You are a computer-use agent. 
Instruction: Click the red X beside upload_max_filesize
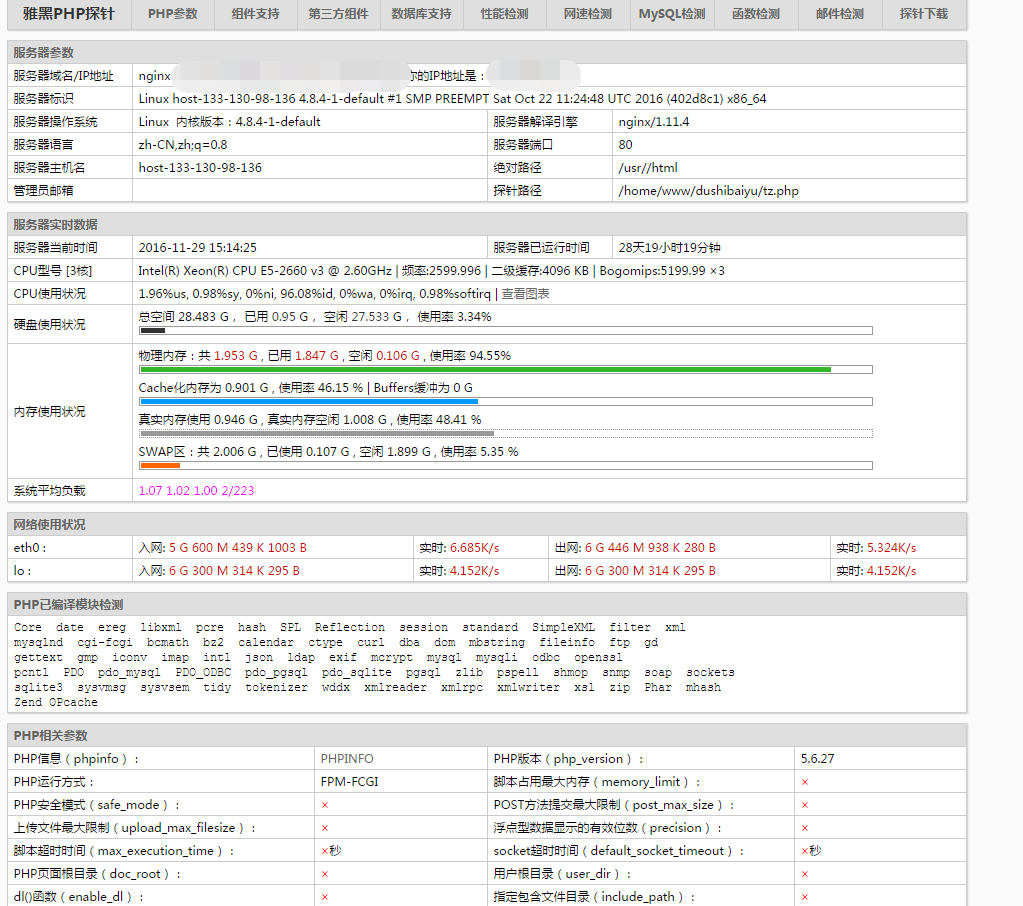(324, 828)
